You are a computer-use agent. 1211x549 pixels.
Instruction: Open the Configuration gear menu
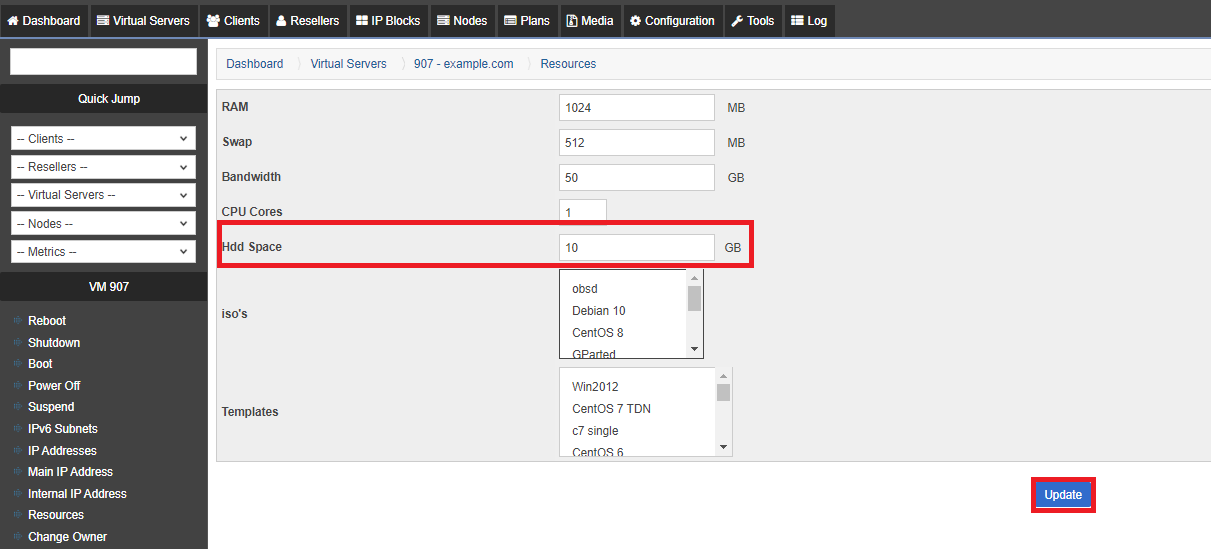672,20
